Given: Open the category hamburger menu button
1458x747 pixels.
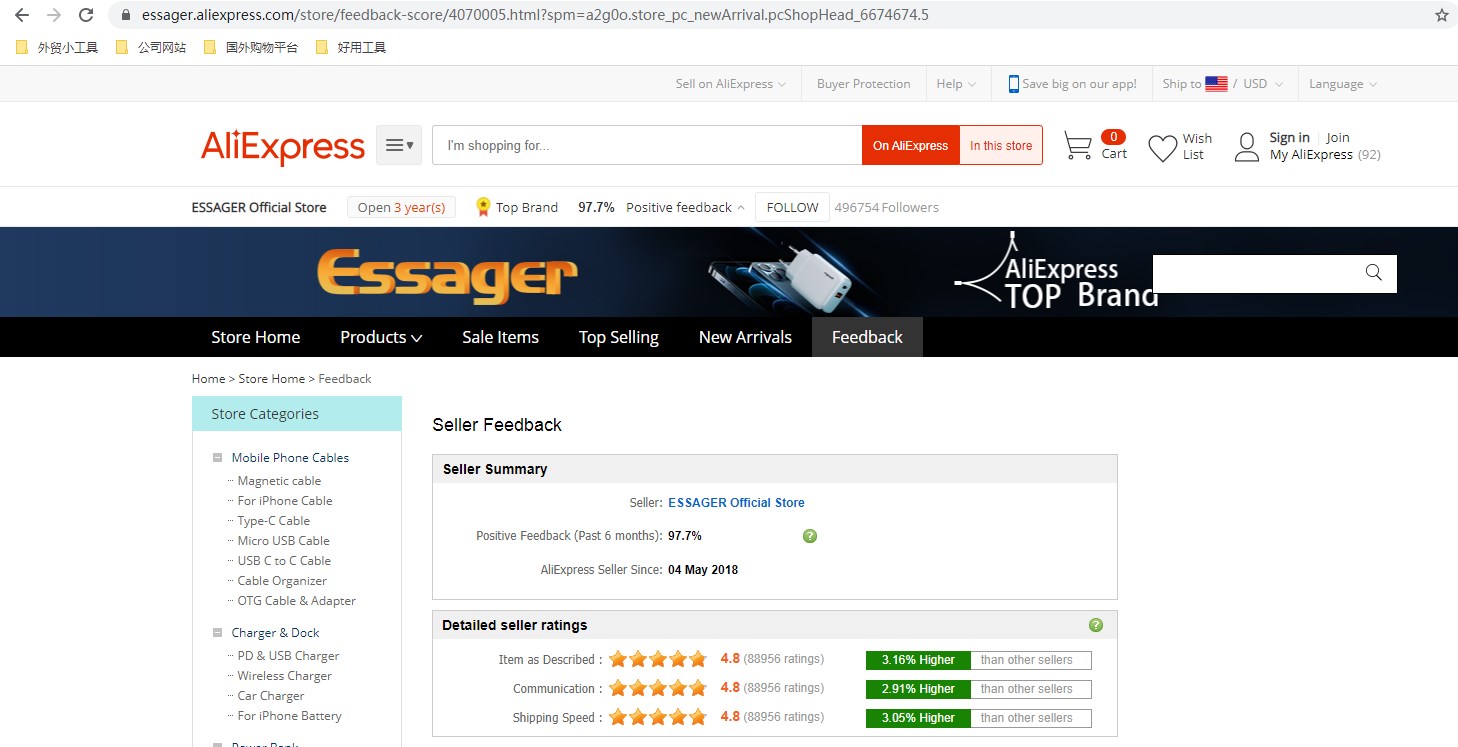Looking at the screenshot, I should 399,145.
